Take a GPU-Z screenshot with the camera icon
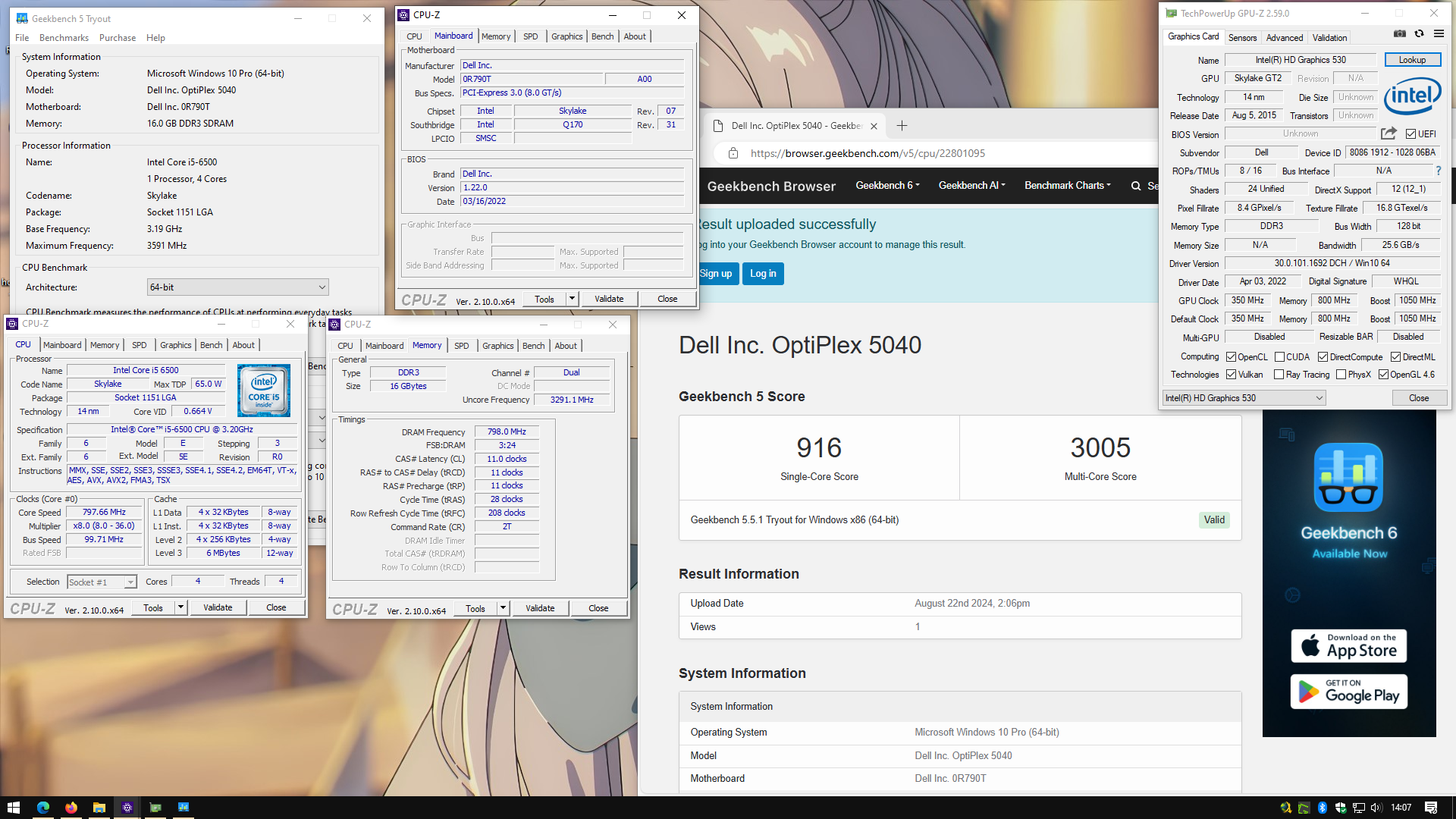Image resolution: width=1456 pixels, height=819 pixels. pos(1400,34)
